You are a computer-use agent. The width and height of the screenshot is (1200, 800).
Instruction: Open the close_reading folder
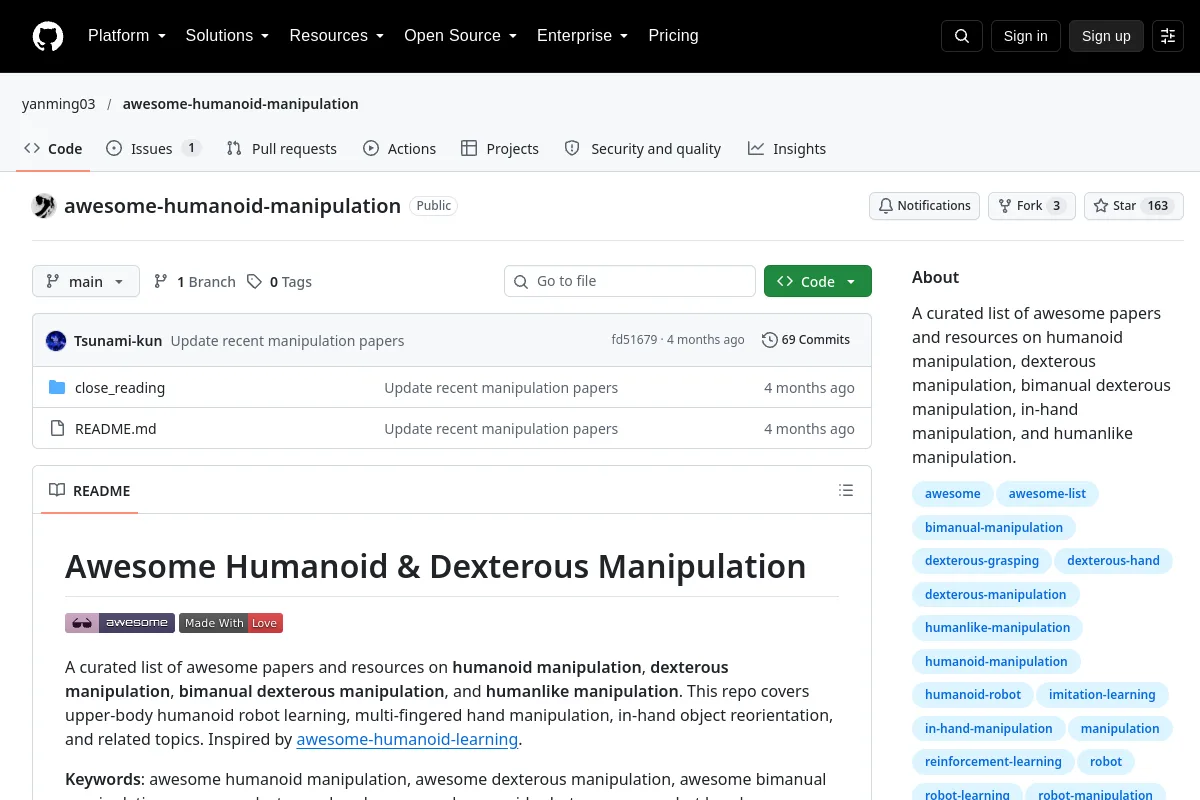point(120,388)
